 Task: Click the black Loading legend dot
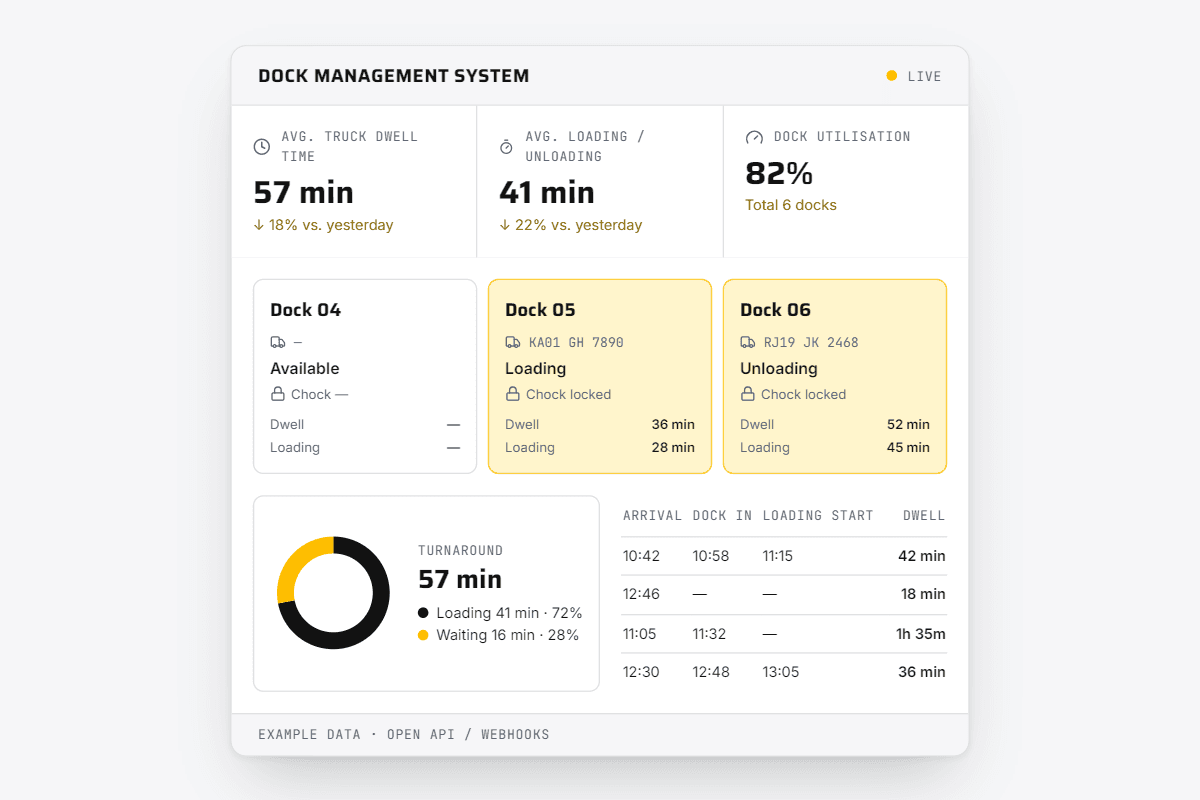point(423,613)
